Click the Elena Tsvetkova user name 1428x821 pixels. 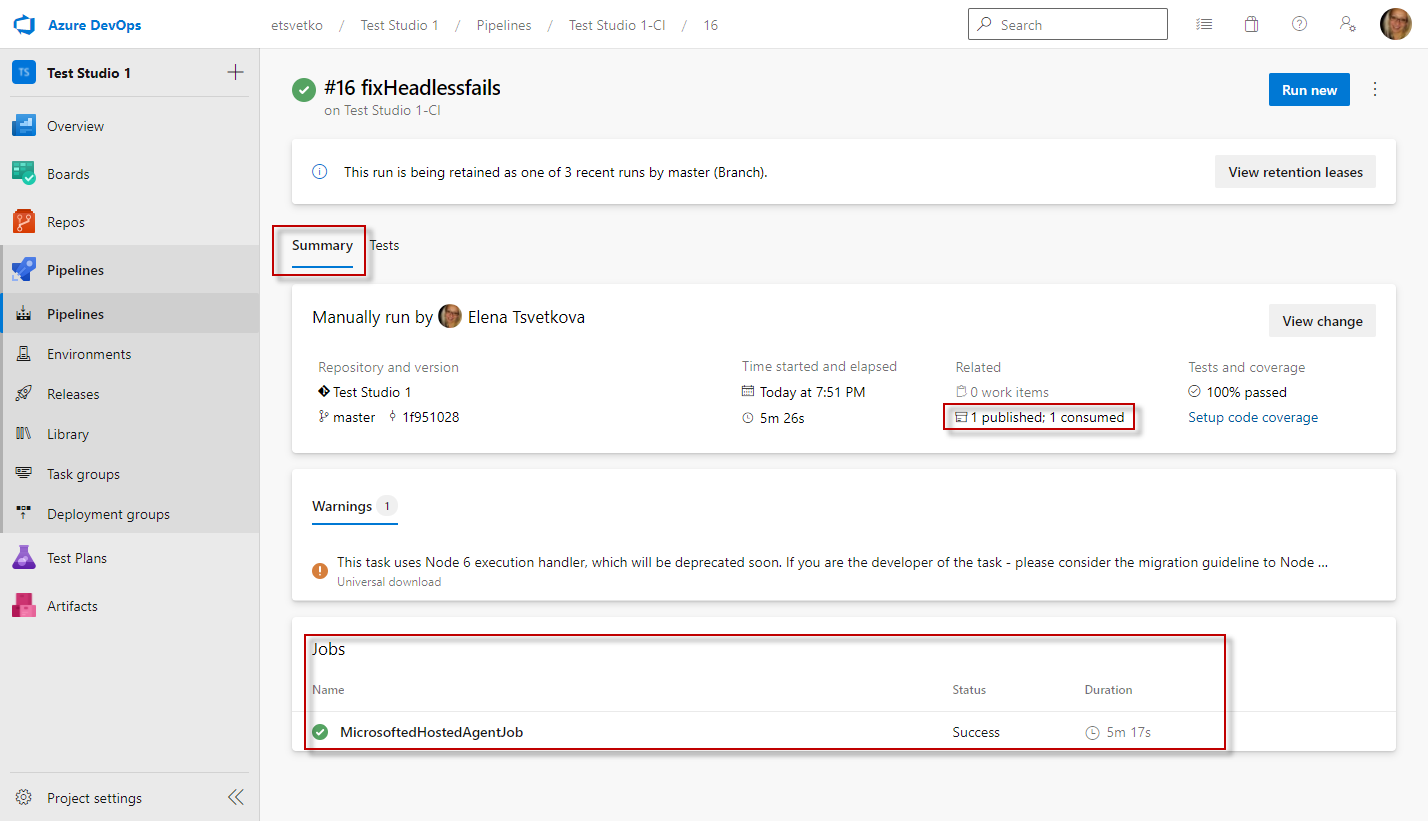pos(526,317)
